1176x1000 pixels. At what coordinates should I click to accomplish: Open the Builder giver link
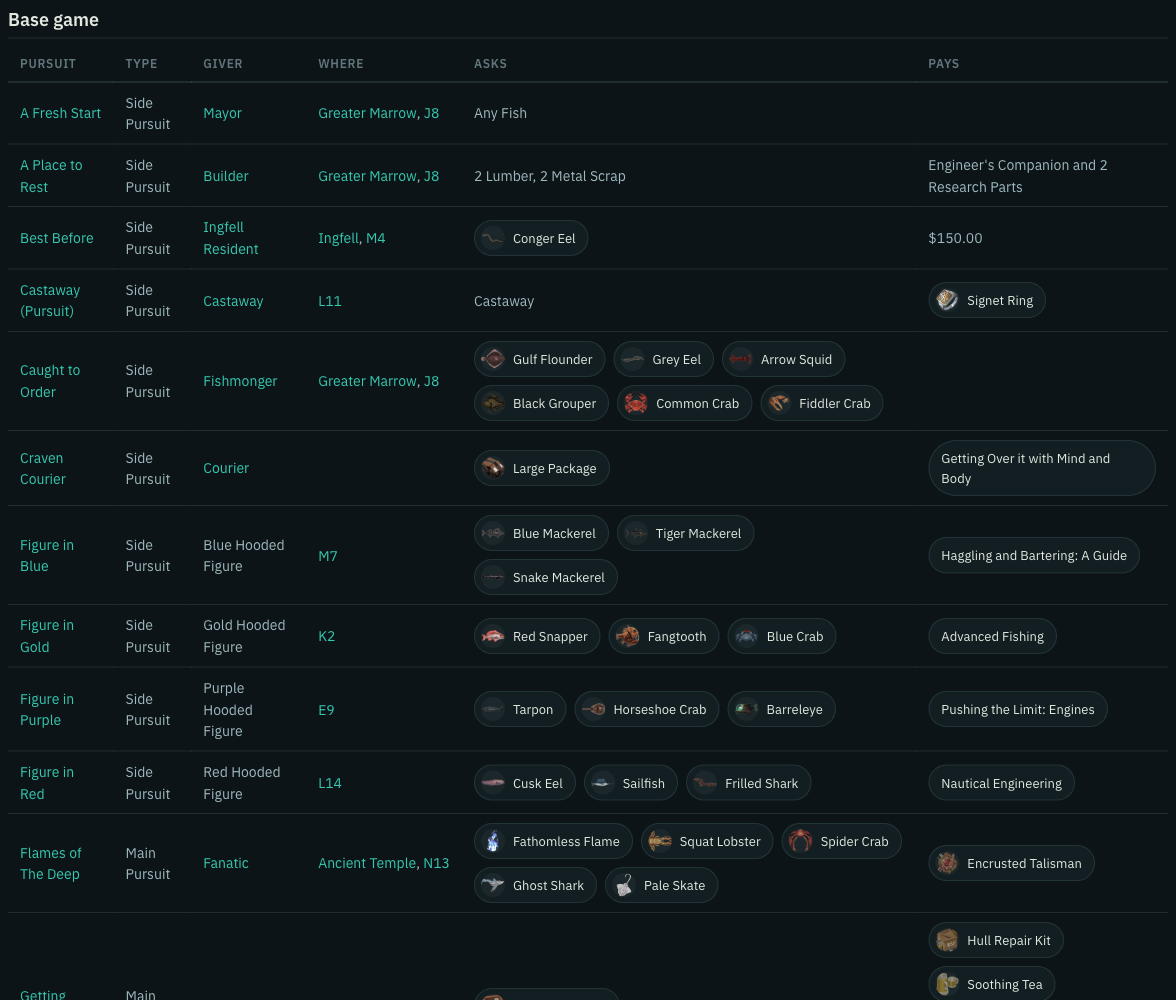[226, 176]
